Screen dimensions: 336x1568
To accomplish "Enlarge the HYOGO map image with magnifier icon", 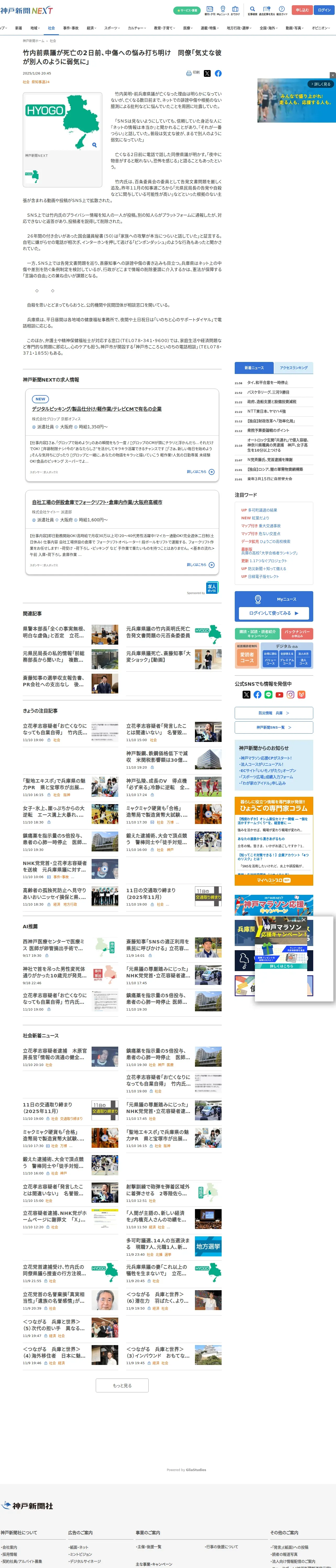I will click(94, 145).
